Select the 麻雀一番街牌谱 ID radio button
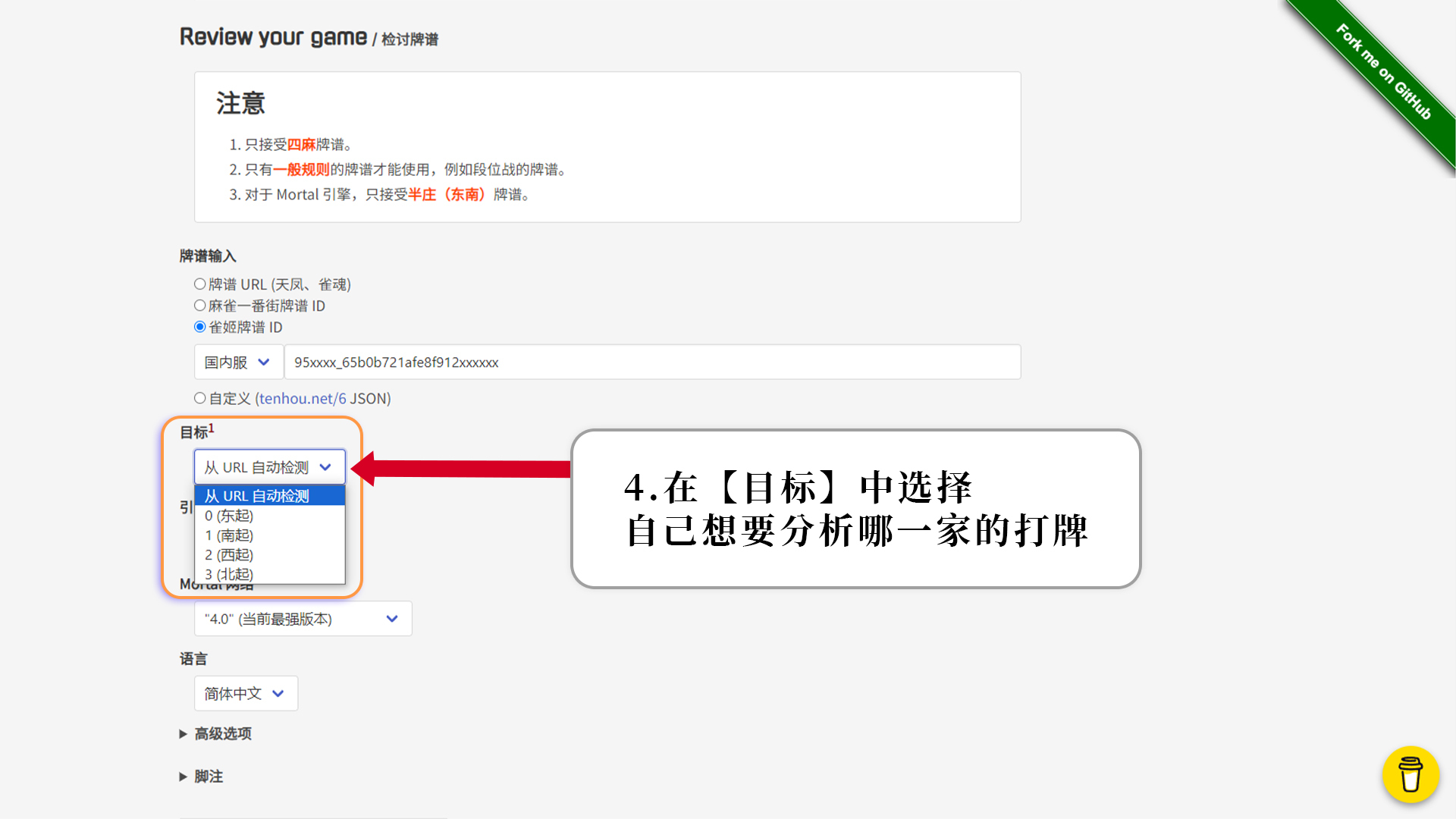Viewport: 1456px width, 819px height. [200, 306]
